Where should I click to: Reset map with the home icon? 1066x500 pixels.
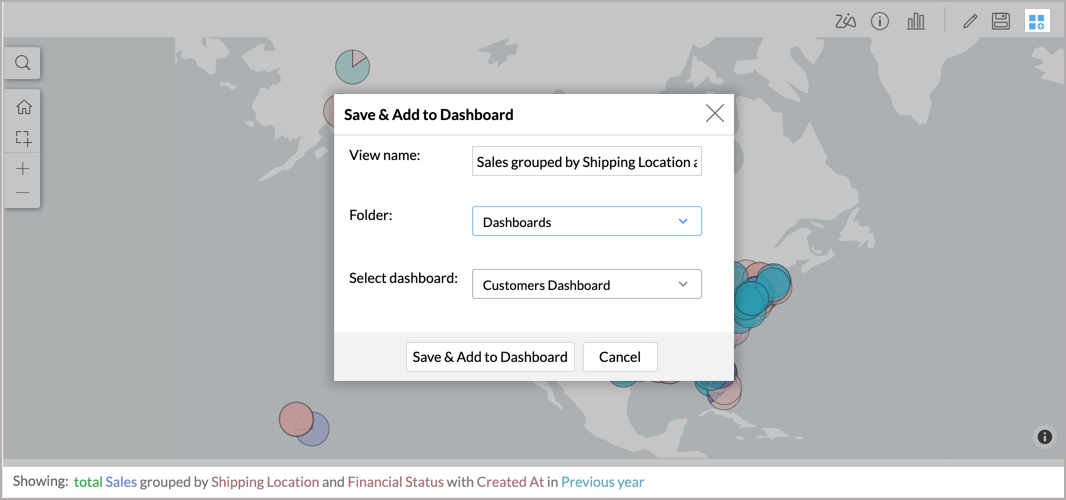23,107
